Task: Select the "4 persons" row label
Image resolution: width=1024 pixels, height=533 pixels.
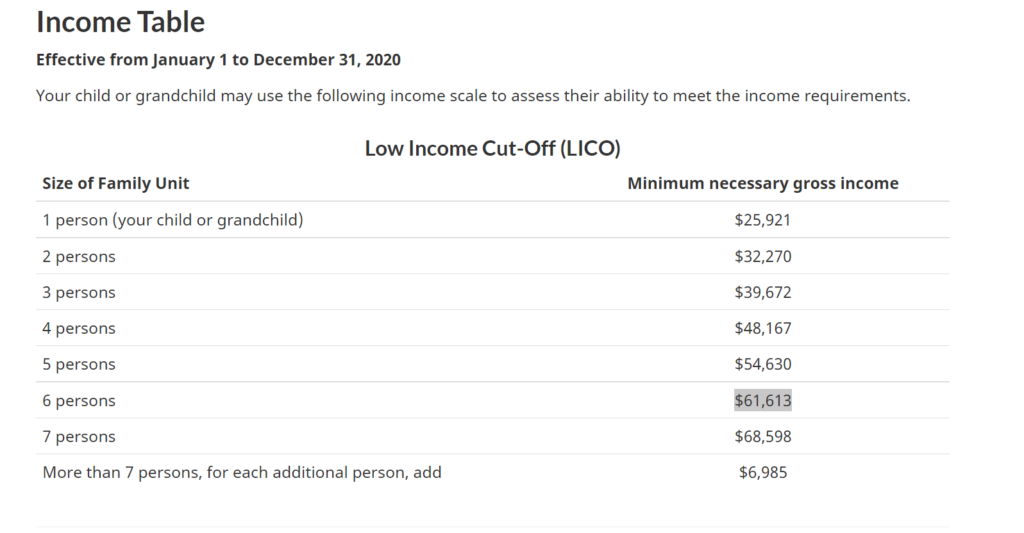Action: tap(79, 329)
